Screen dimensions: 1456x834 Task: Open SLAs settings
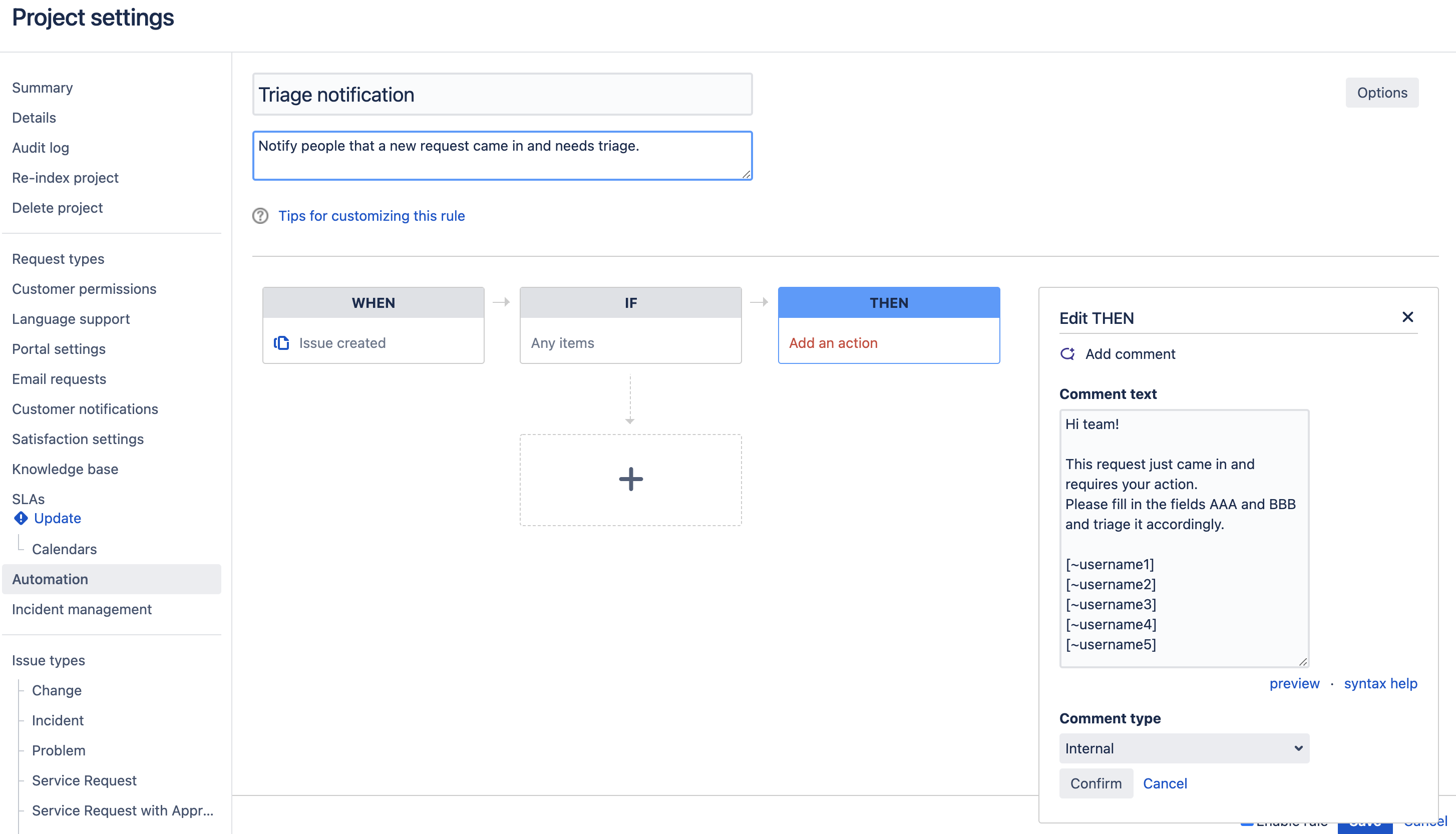tap(28, 499)
